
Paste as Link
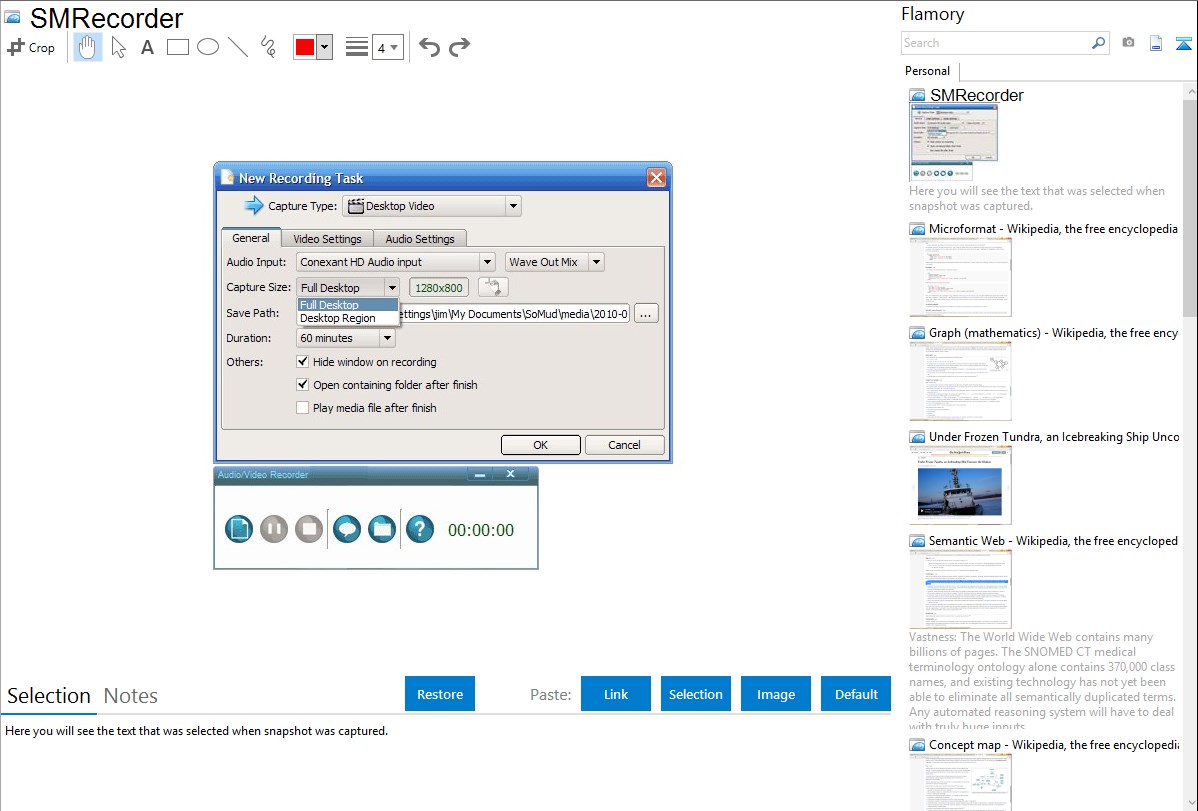coord(616,694)
